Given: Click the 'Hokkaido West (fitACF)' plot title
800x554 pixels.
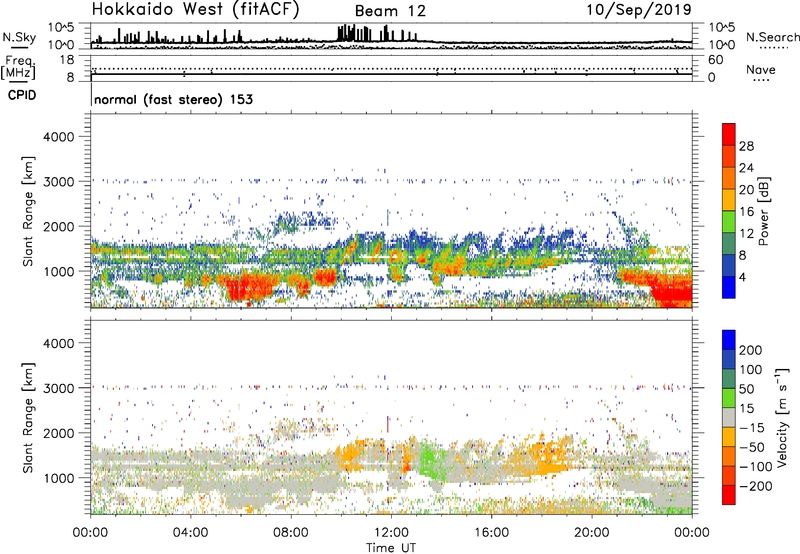Looking at the screenshot, I should click(195, 9).
